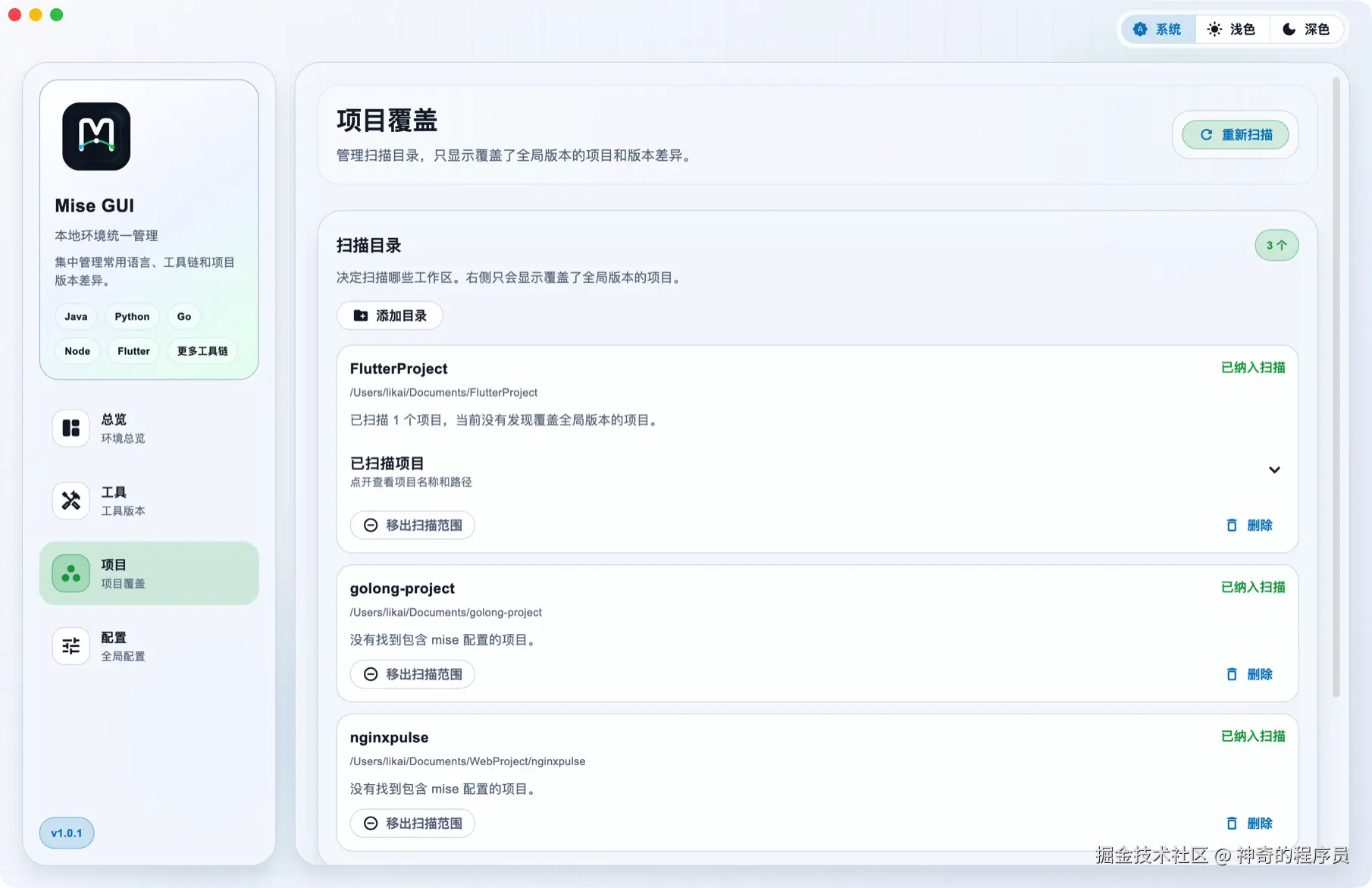
Task: Click 移出扫描范围 for FlutterProject
Action: point(412,526)
